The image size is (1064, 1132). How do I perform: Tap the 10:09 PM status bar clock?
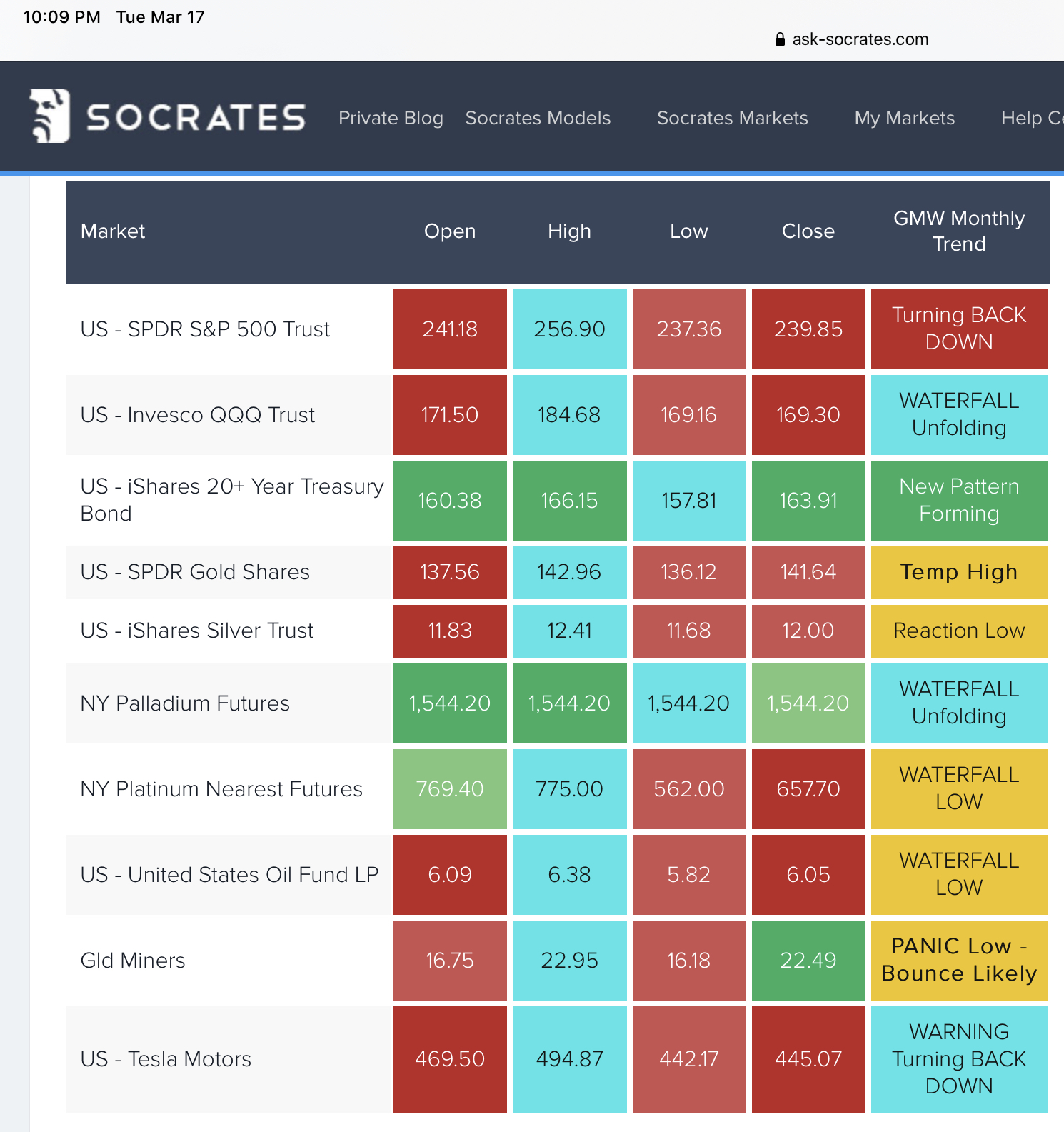(61, 17)
